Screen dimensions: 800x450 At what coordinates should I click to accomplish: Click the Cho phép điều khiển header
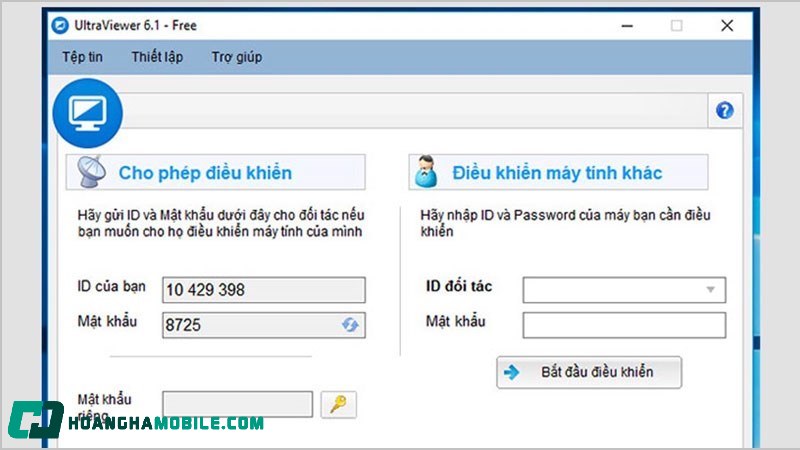(x=205, y=173)
